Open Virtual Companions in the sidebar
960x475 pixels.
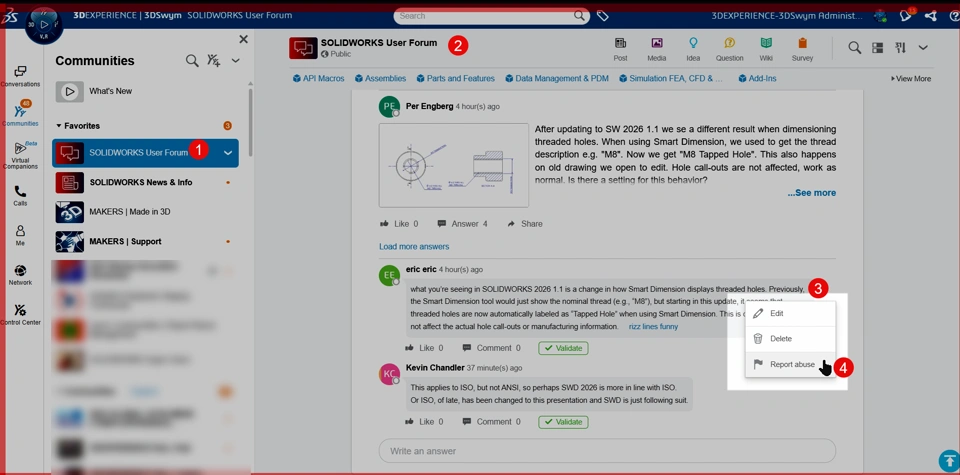coord(20,155)
